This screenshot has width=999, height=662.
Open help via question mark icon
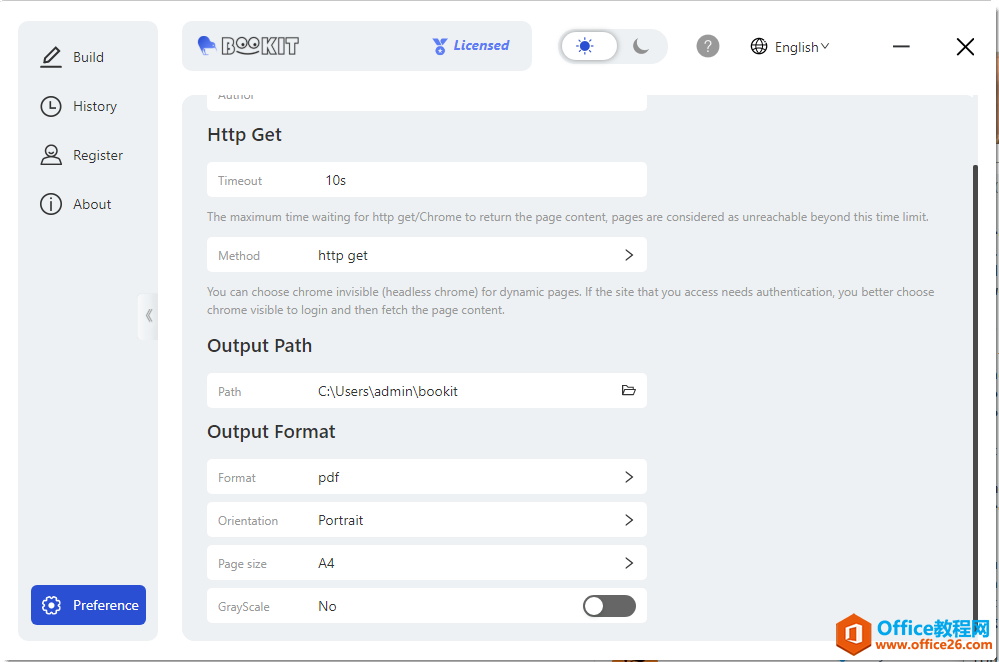click(x=708, y=46)
